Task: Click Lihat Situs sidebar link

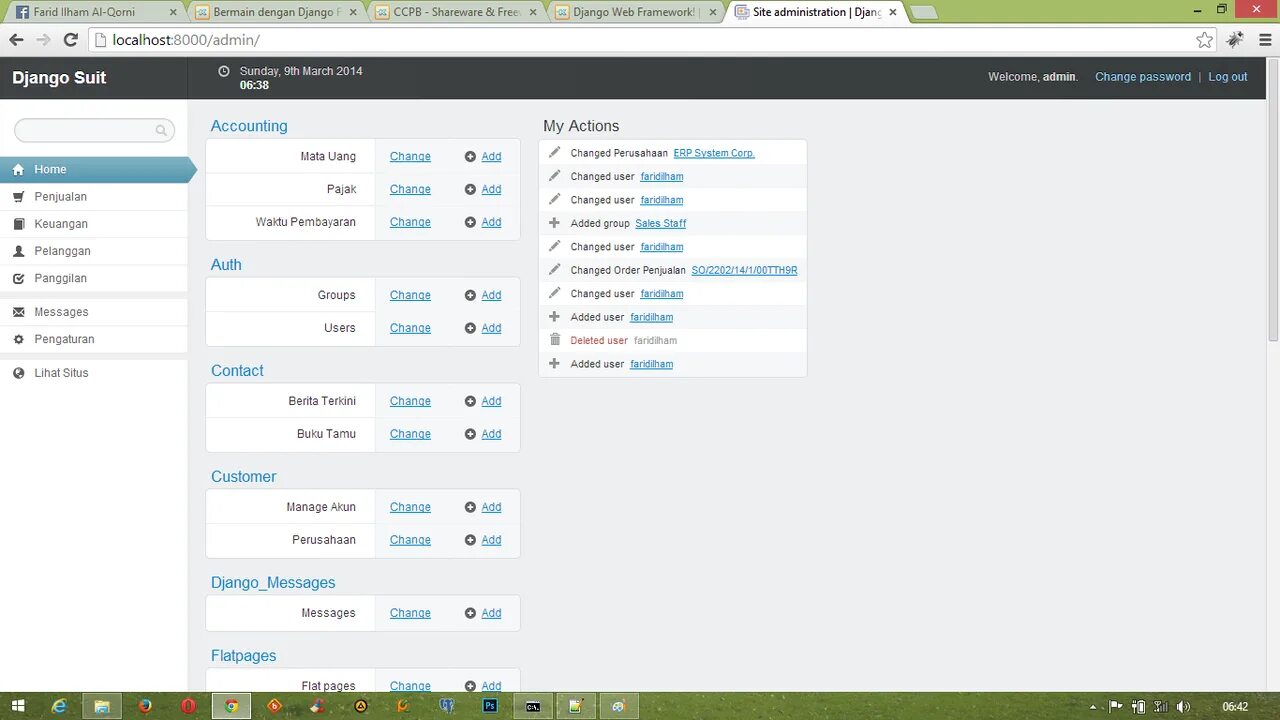Action: click(94, 373)
